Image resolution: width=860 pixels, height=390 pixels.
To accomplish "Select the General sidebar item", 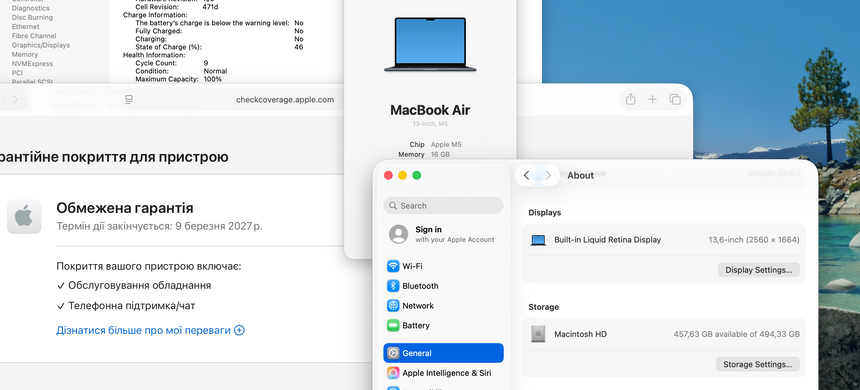I will [443, 353].
